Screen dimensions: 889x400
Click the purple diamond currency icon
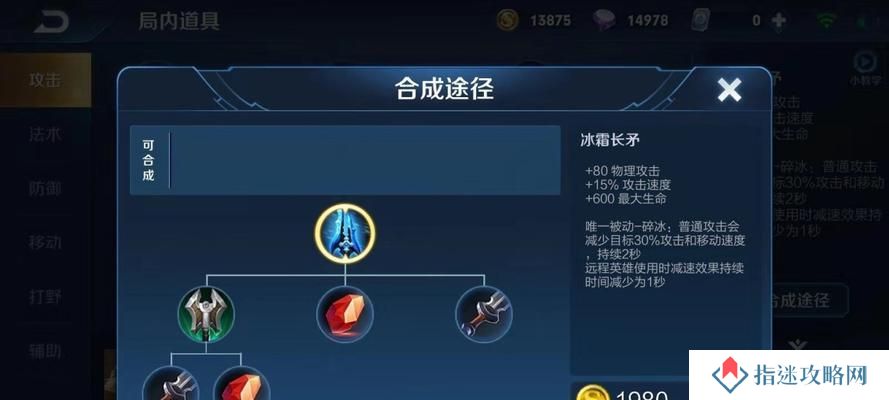pos(604,21)
